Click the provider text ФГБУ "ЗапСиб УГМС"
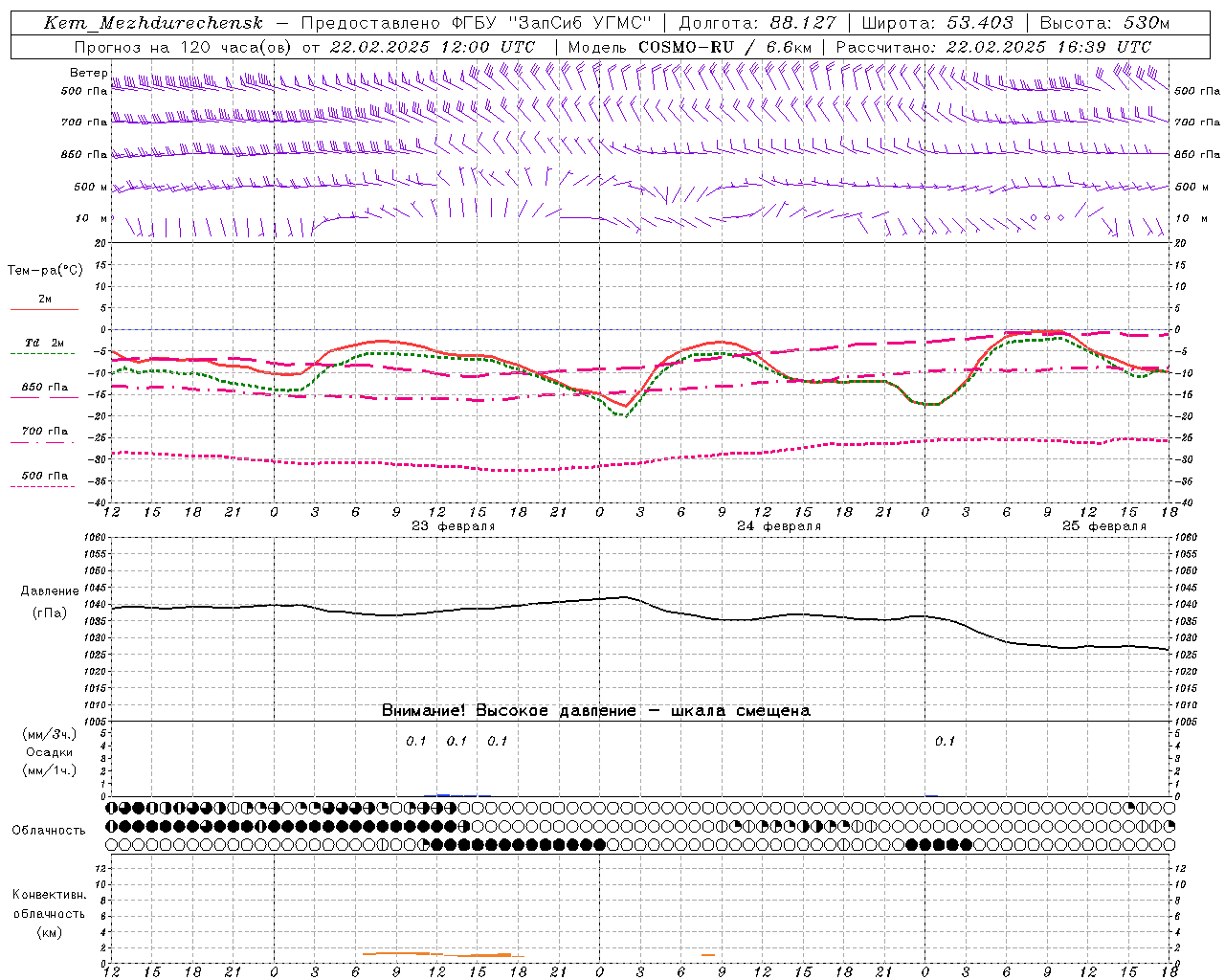1225x980 pixels. [551, 23]
